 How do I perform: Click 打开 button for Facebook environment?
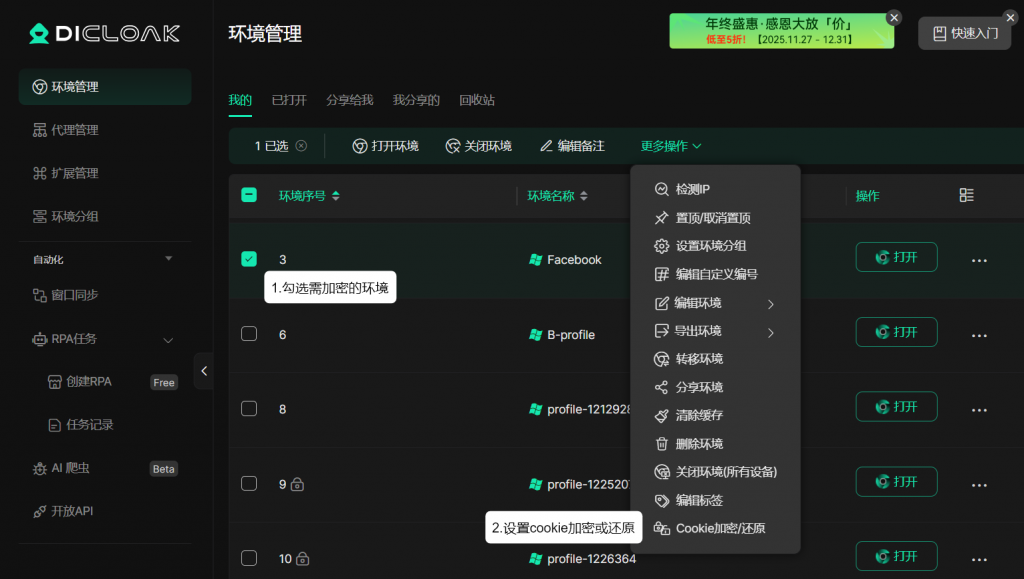[896, 257]
